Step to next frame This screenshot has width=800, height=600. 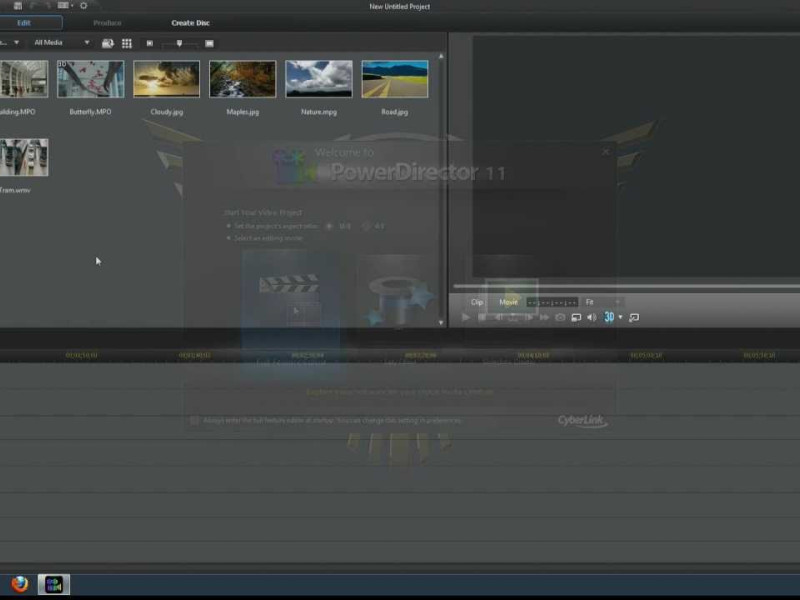pos(529,317)
